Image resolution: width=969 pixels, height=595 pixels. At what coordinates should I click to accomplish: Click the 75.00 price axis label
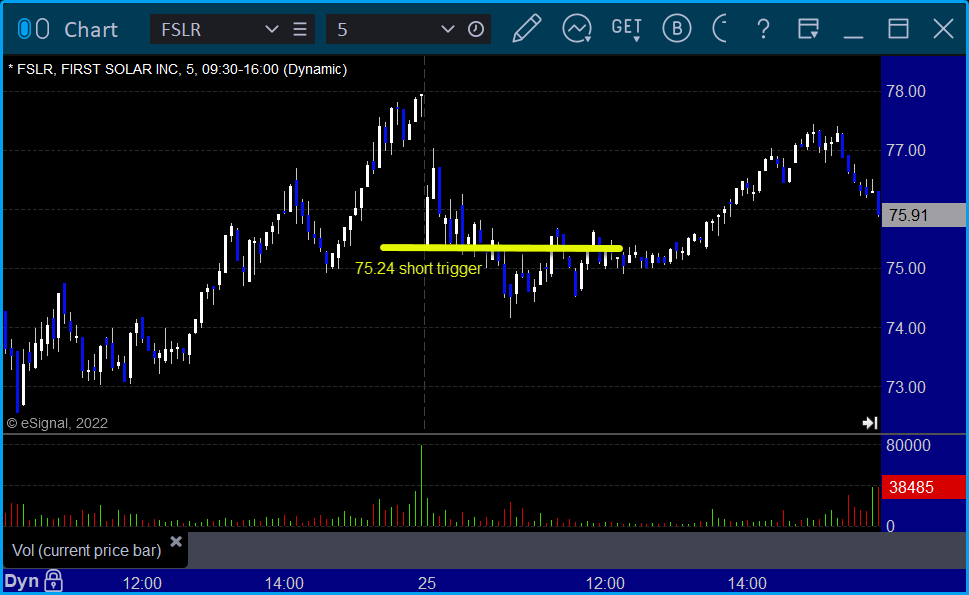pyautogui.click(x=906, y=269)
